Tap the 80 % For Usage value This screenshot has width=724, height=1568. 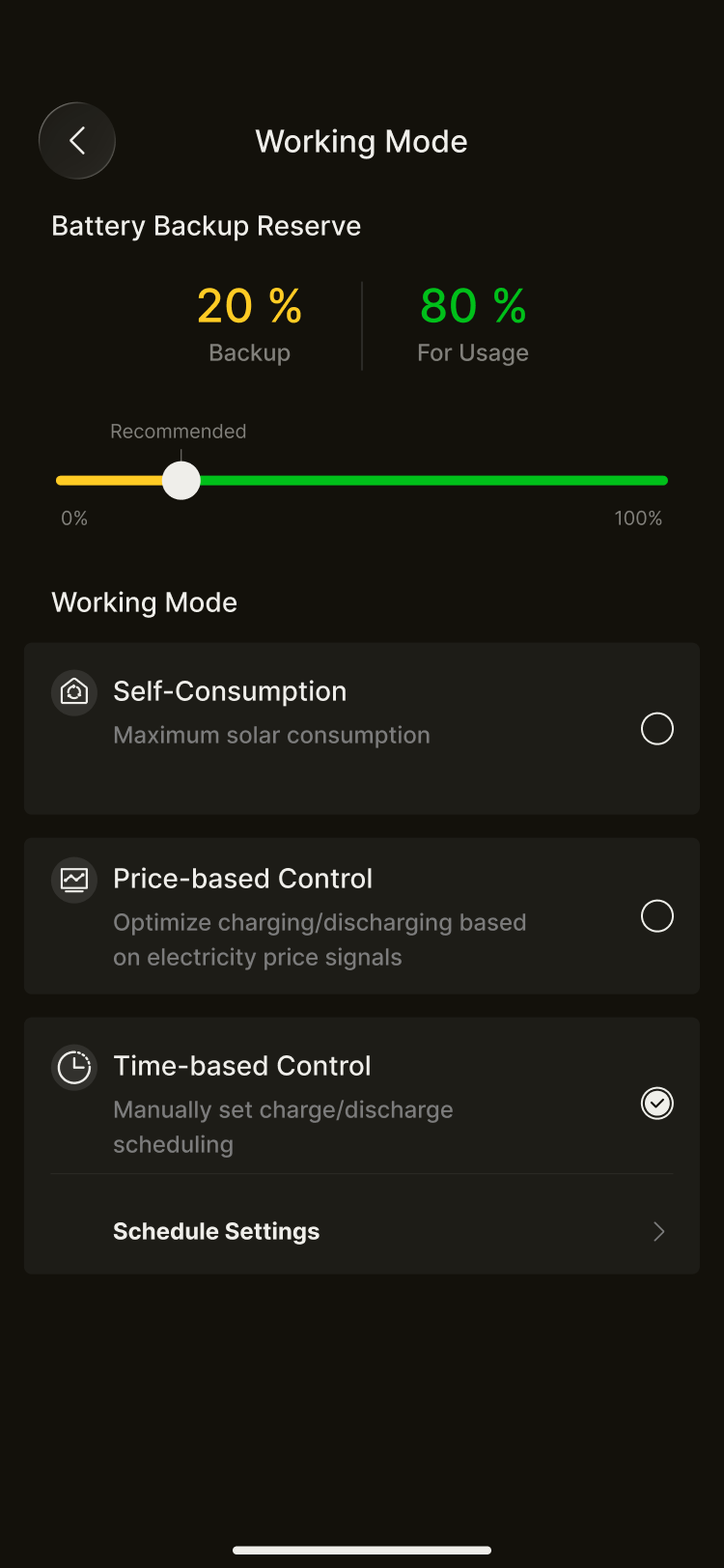click(x=472, y=306)
